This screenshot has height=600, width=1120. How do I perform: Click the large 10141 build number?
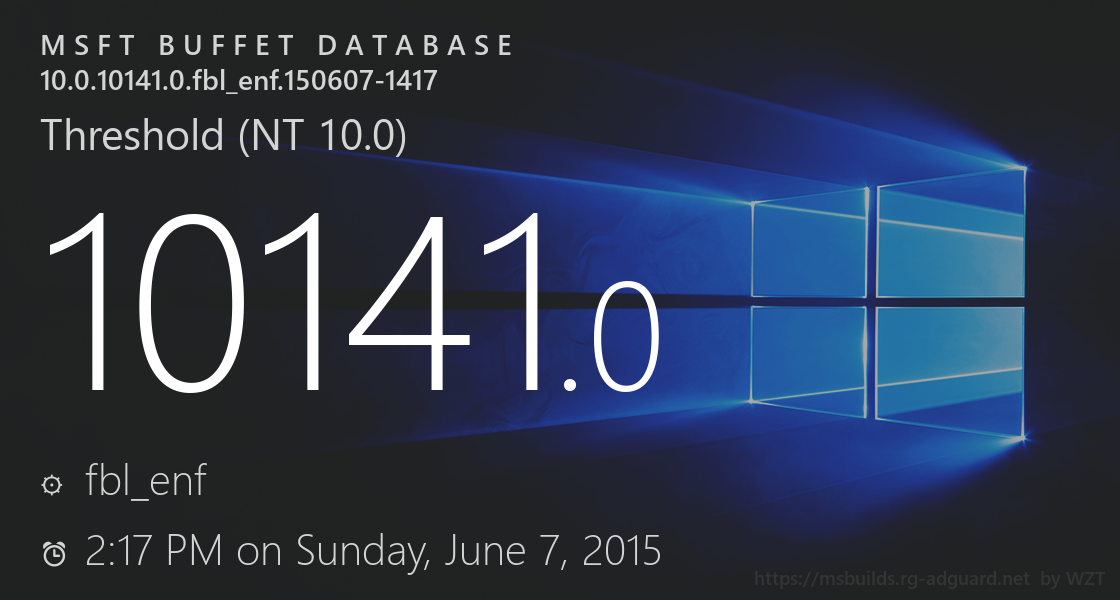pyautogui.click(x=290, y=300)
